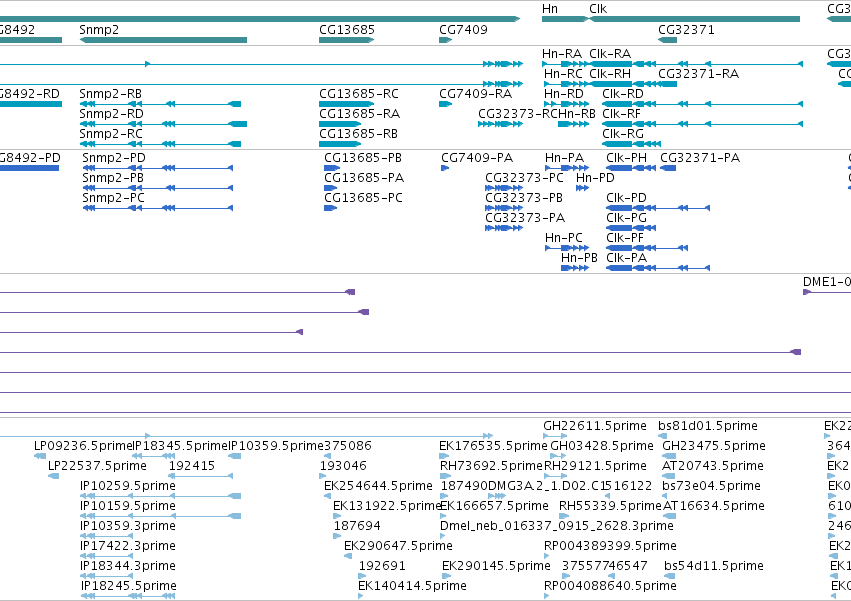The height and width of the screenshot is (601, 851).
Task: Select the CG13685-PC protein label
Action: (x=364, y=198)
